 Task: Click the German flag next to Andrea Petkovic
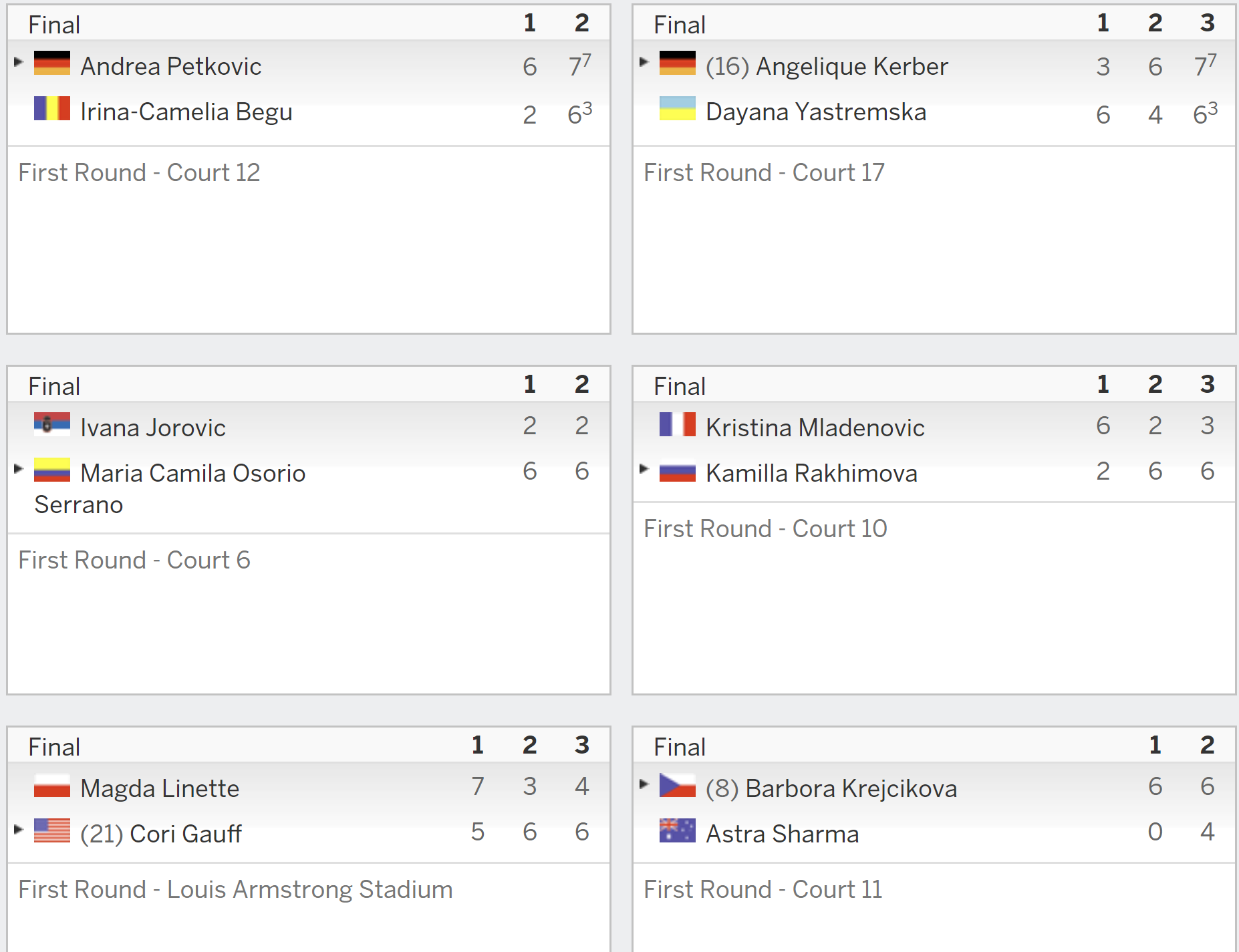coord(52,63)
